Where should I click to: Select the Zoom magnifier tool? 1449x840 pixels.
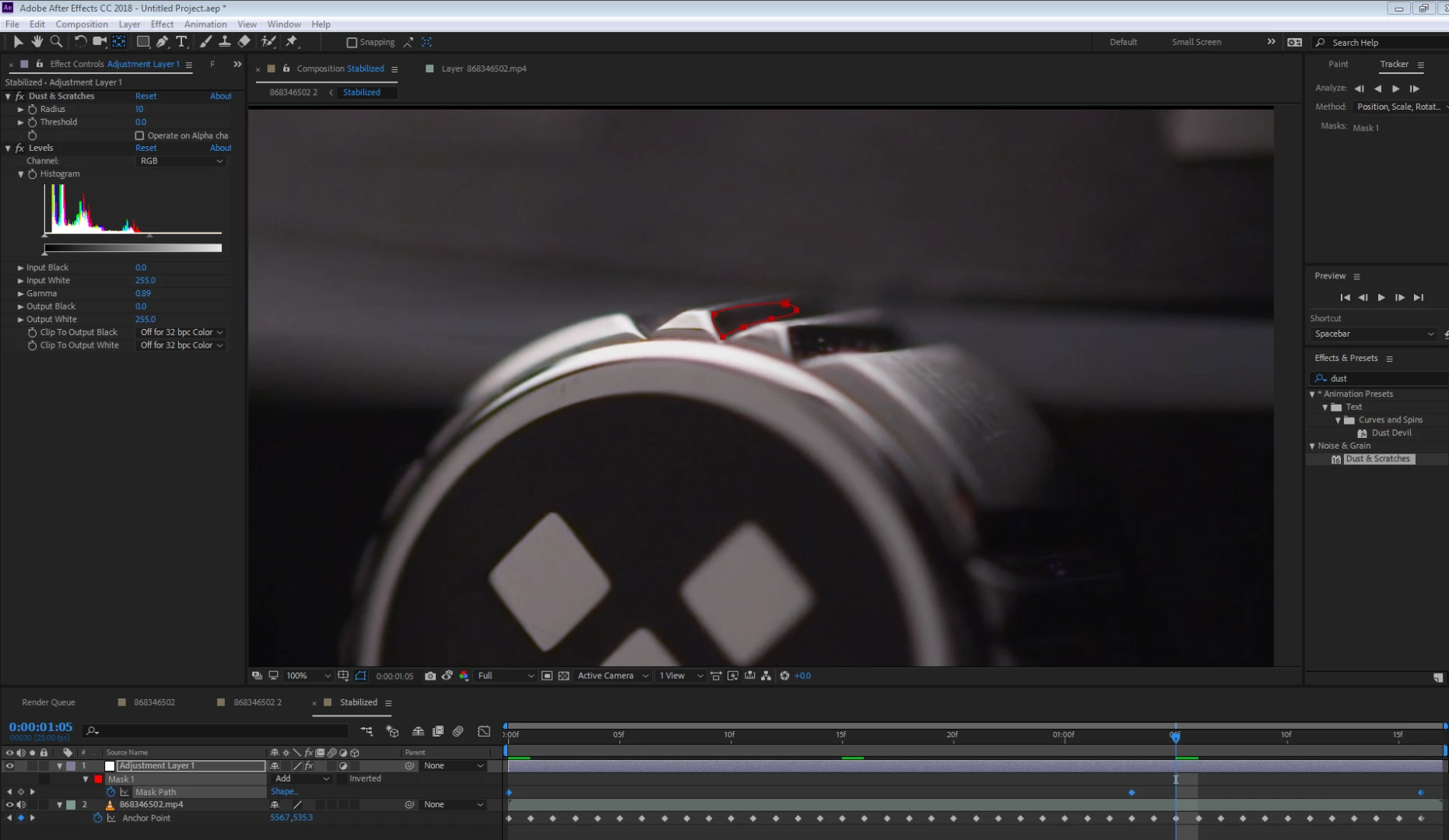[56, 42]
